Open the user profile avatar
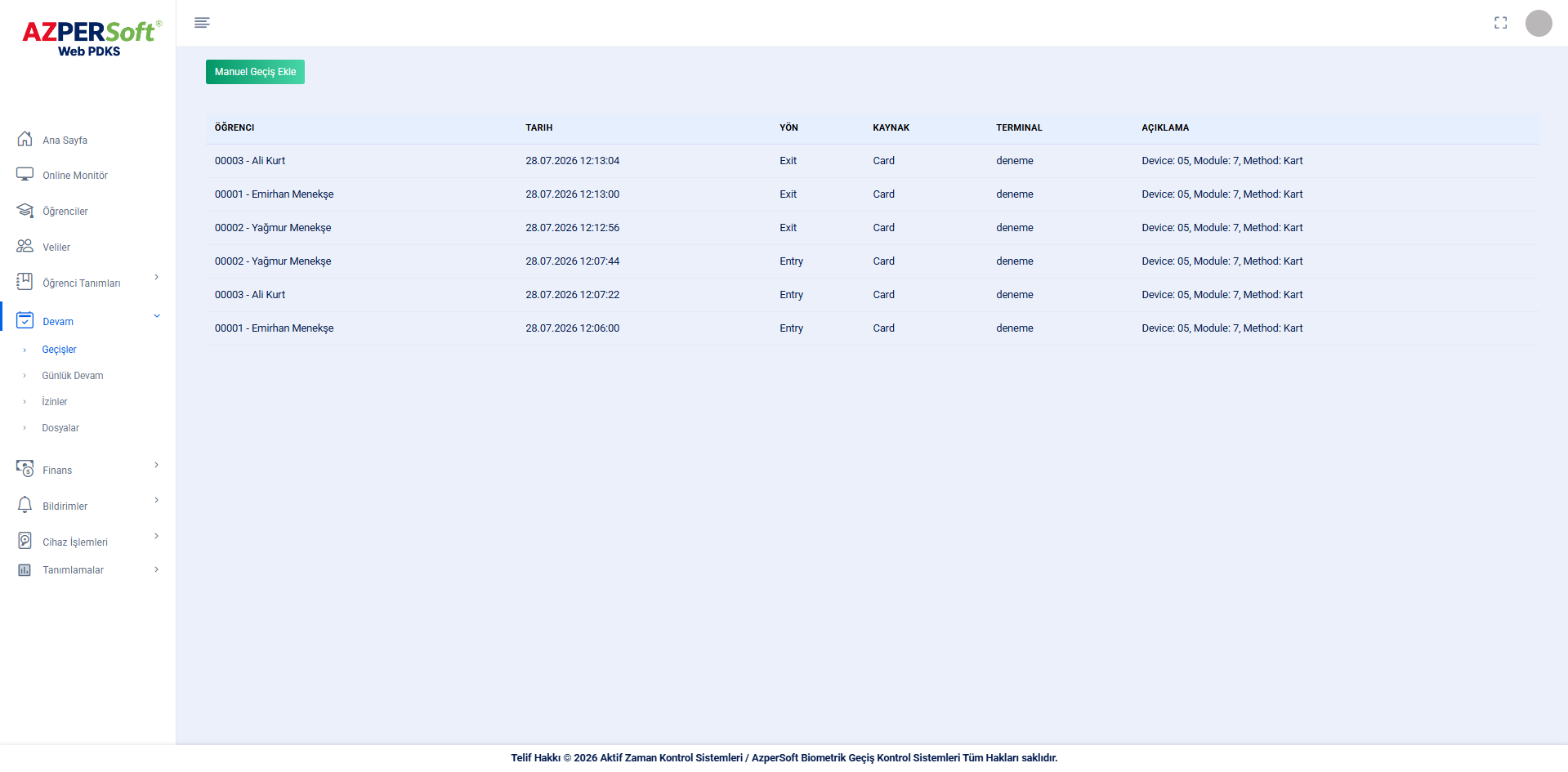Viewport: 1568px width, 772px height. pos(1539,23)
